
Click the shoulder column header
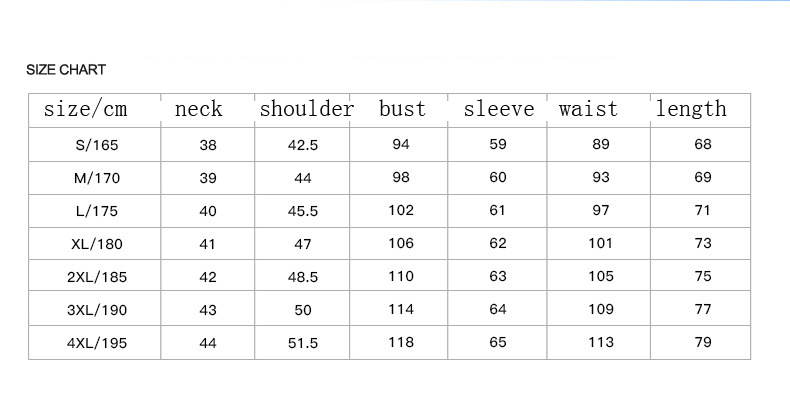(307, 109)
